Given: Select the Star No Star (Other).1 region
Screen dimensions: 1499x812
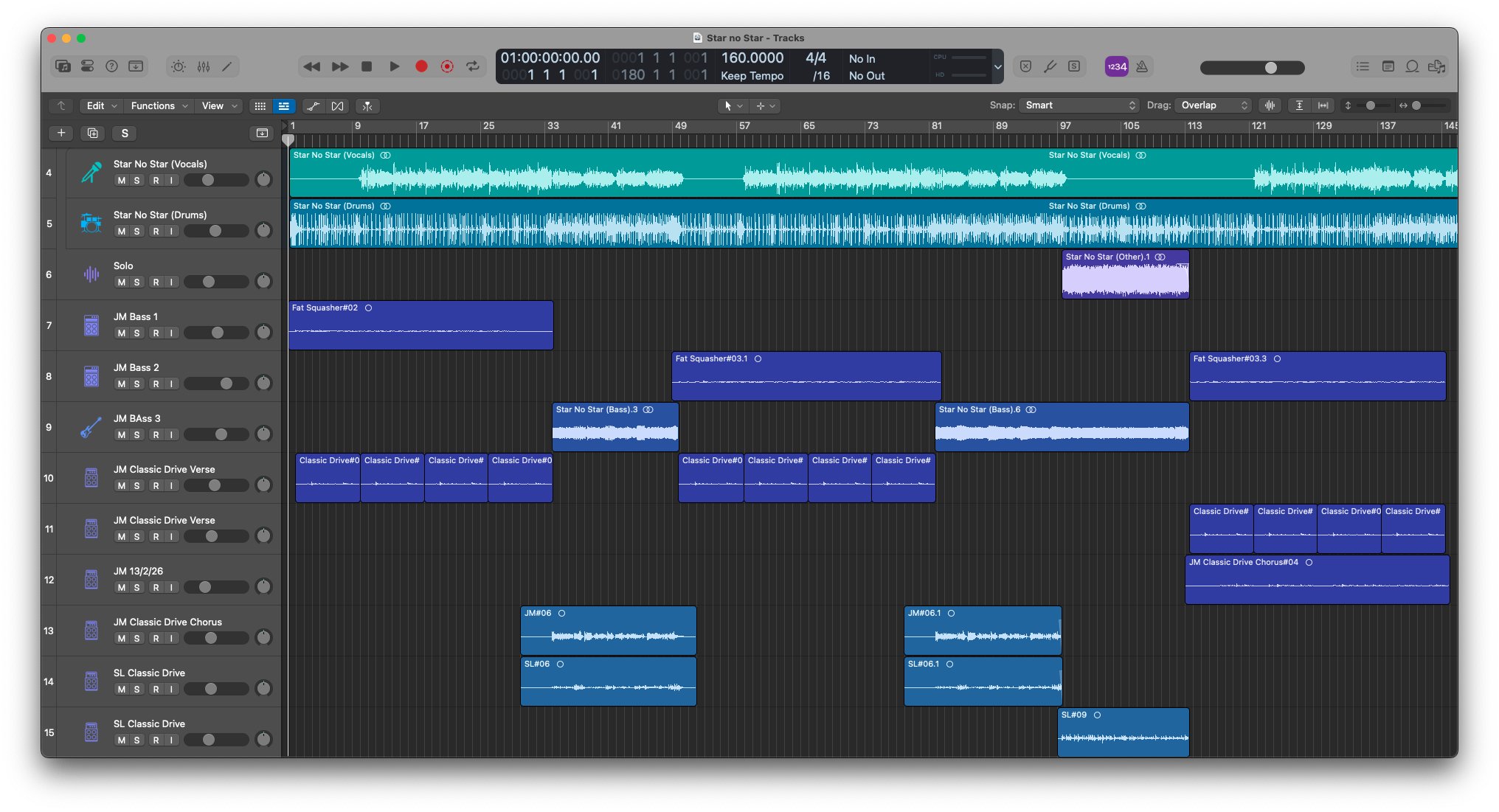Looking at the screenshot, I should (1125, 274).
